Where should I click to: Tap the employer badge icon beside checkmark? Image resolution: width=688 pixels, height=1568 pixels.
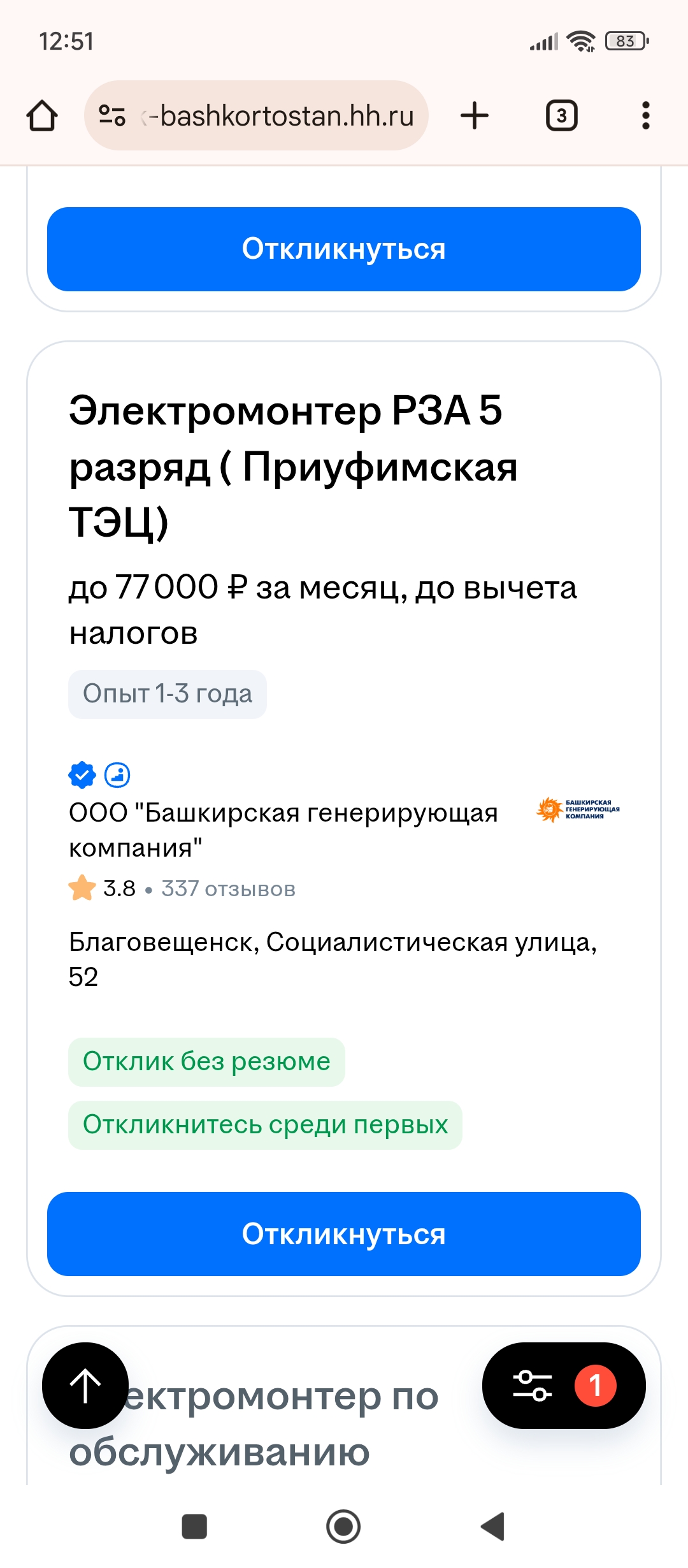click(x=117, y=775)
